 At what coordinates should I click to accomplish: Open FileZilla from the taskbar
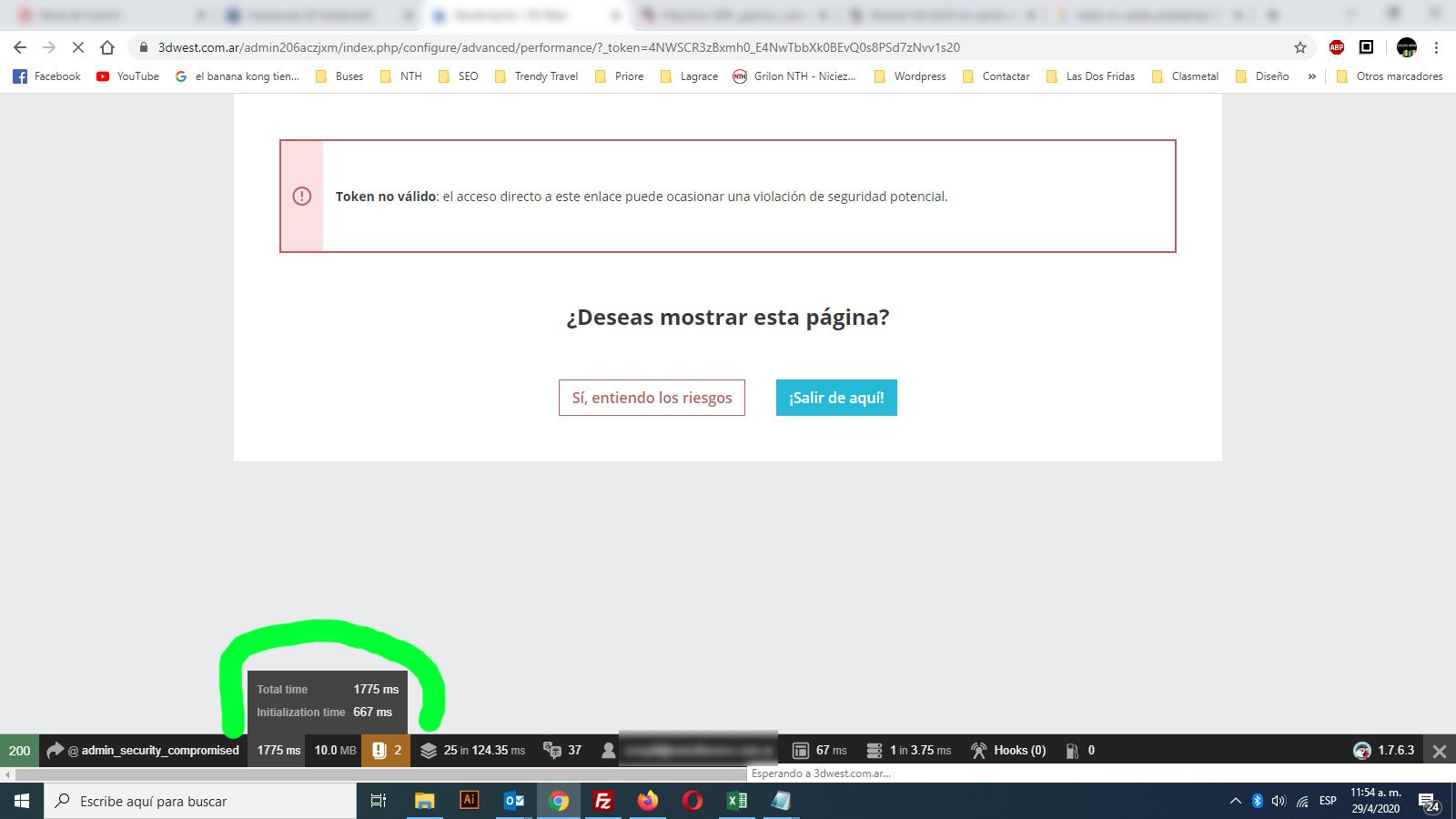click(602, 801)
